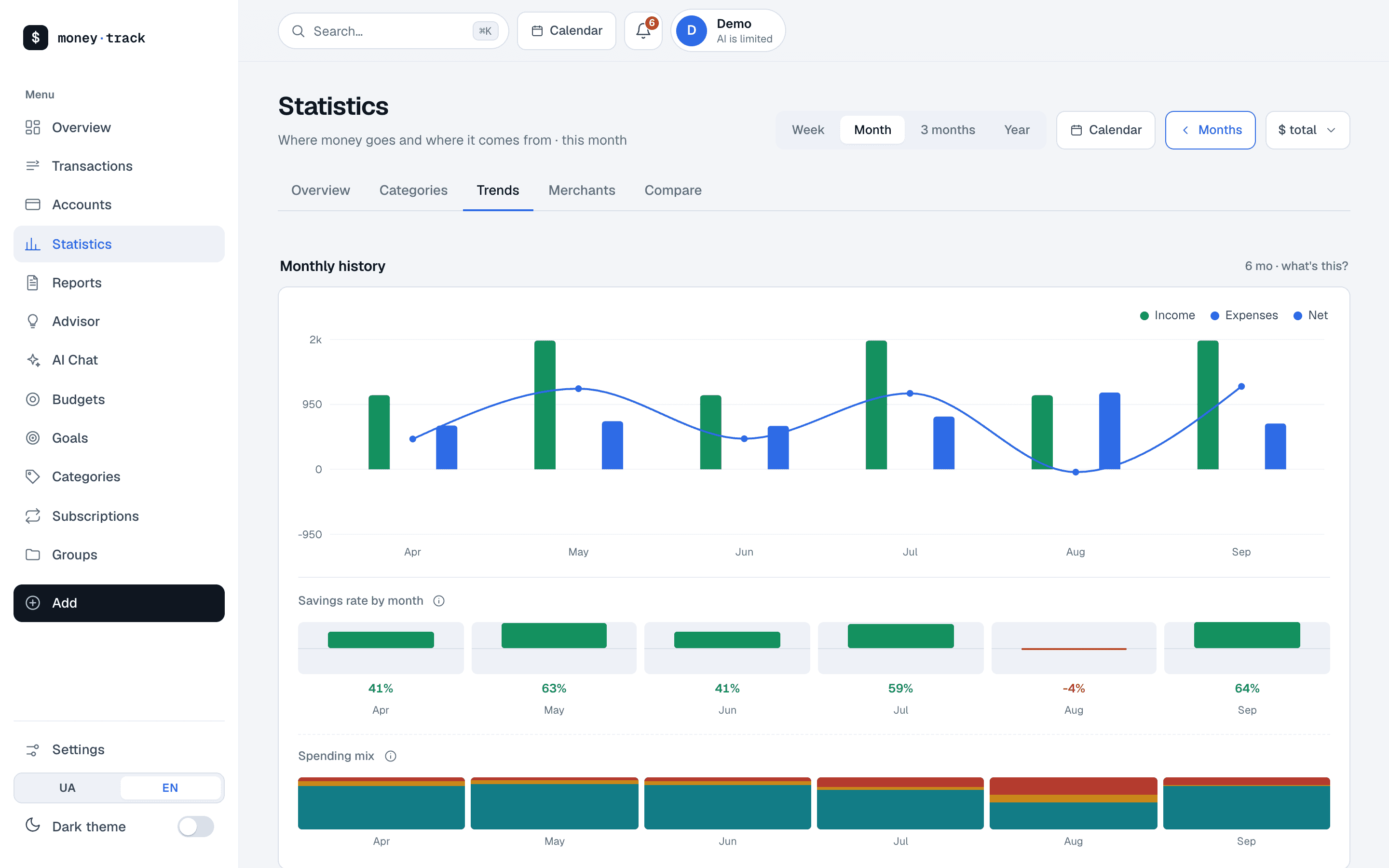Screen dimensions: 1389x868
Task: Click the top bar Calendar button
Action: pyautogui.click(x=566, y=31)
